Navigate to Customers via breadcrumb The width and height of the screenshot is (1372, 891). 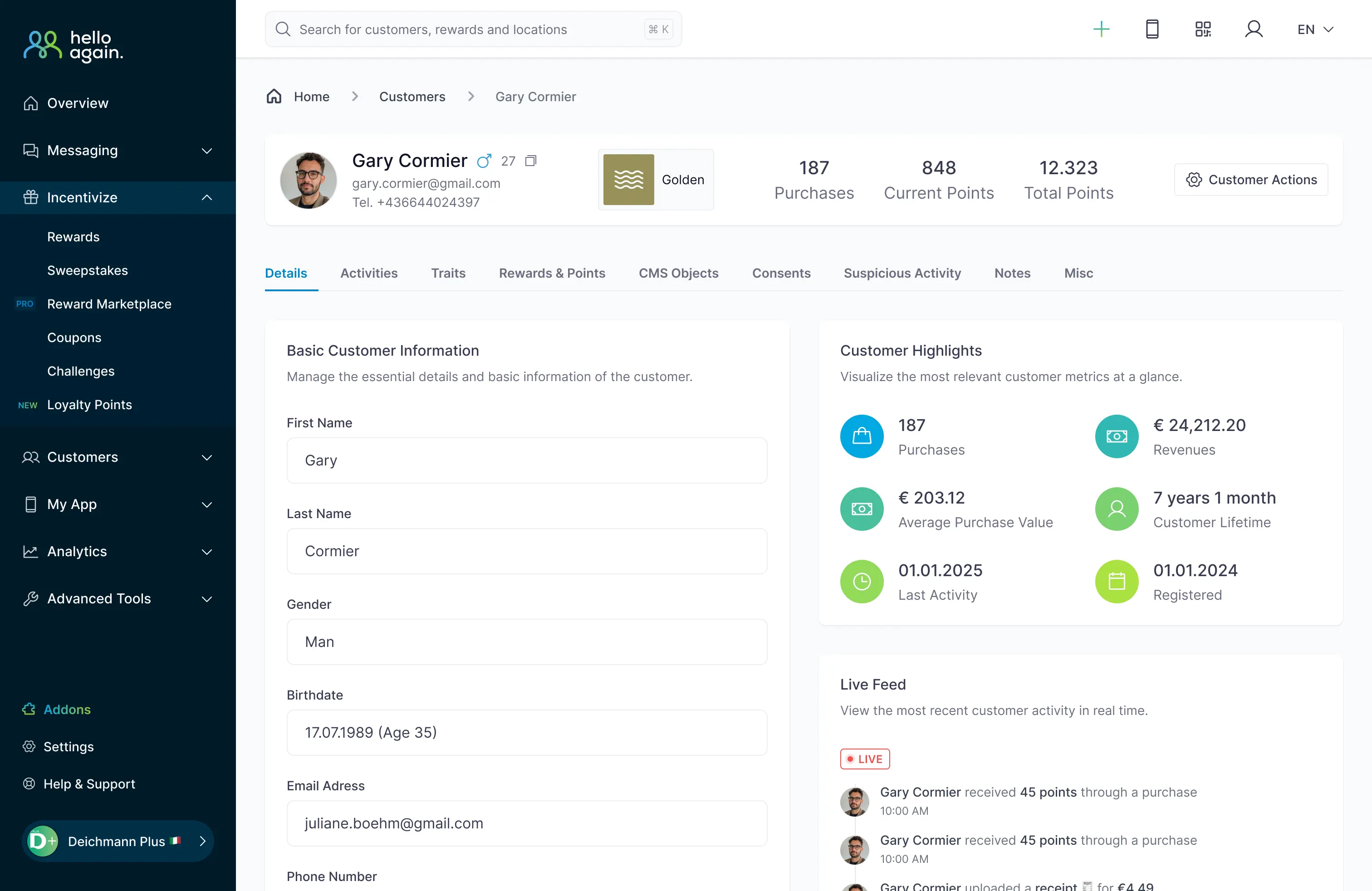pos(412,96)
